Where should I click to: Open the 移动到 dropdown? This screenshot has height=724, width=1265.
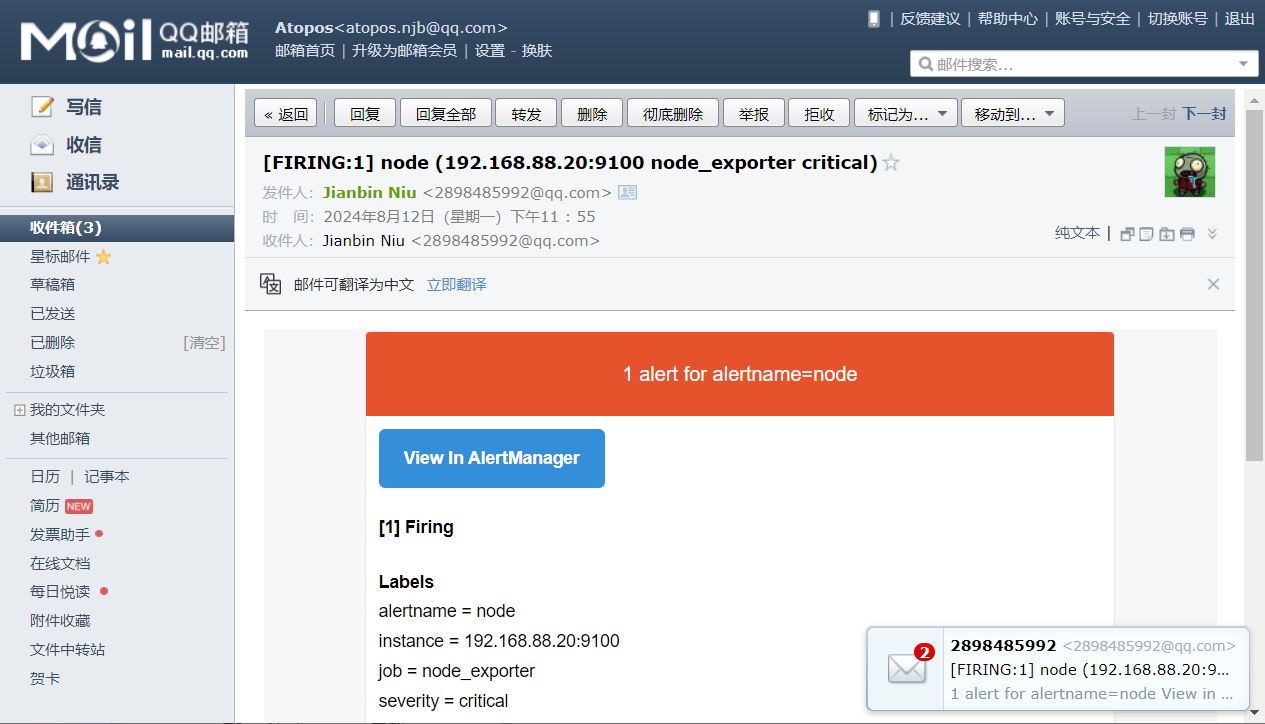pyautogui.click(x=1012, y=114)
